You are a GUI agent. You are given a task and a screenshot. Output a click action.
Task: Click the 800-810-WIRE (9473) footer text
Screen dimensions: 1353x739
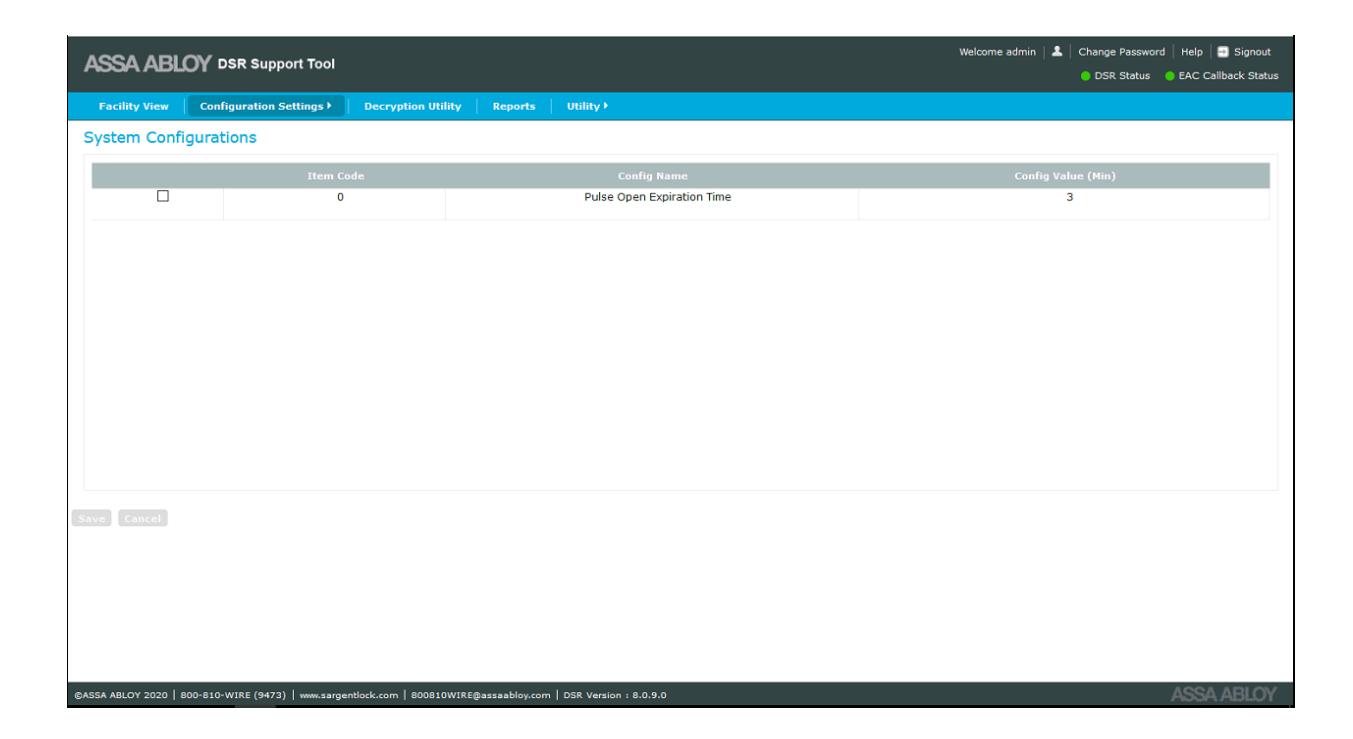tap(237, 696)
